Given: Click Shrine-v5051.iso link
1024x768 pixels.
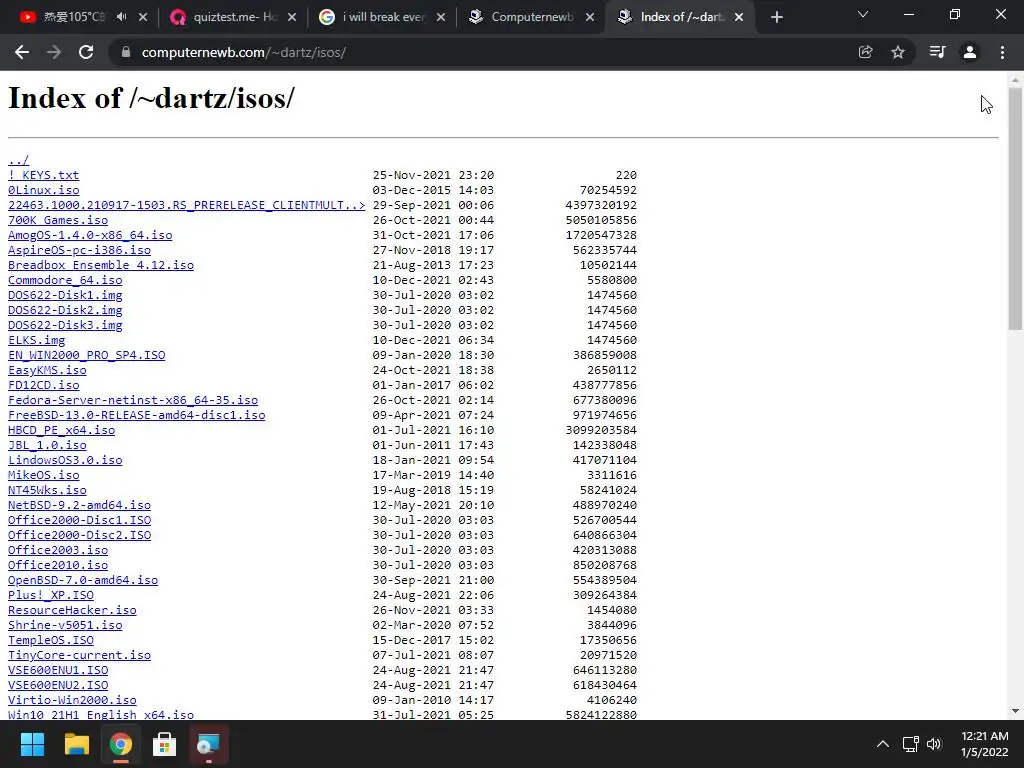Looking at the screenshot, I should 65,626.
